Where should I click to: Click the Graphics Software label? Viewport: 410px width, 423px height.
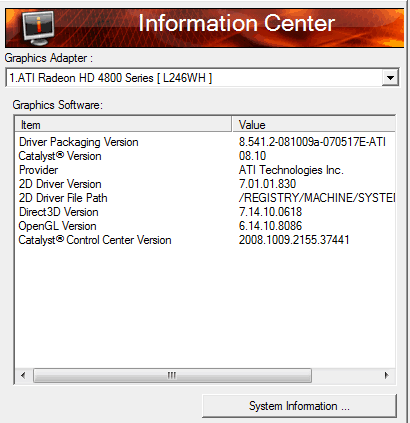pos(58,105)
